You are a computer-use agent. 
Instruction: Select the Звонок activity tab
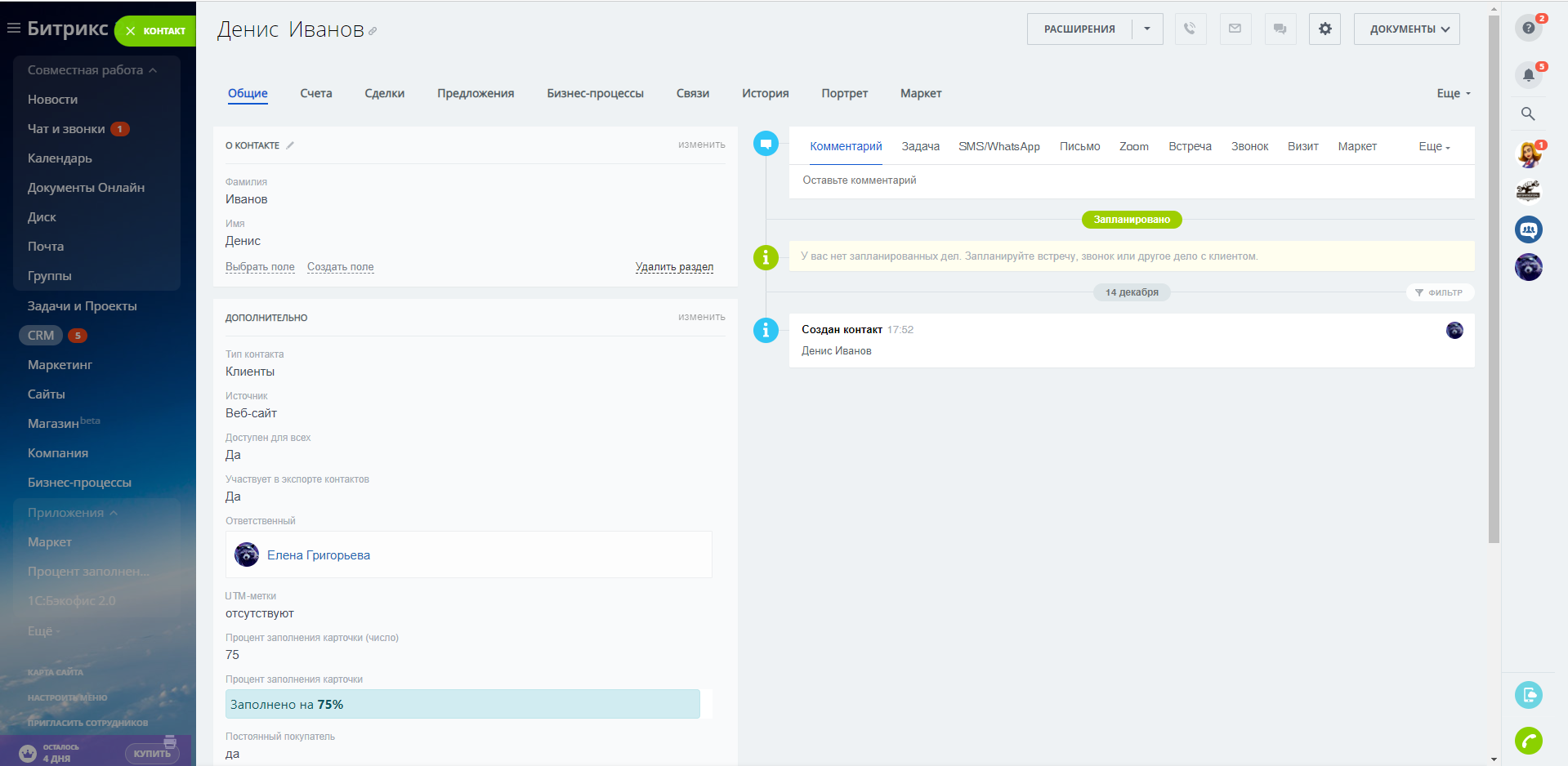pyautogui.click(x=1249, y=147)
